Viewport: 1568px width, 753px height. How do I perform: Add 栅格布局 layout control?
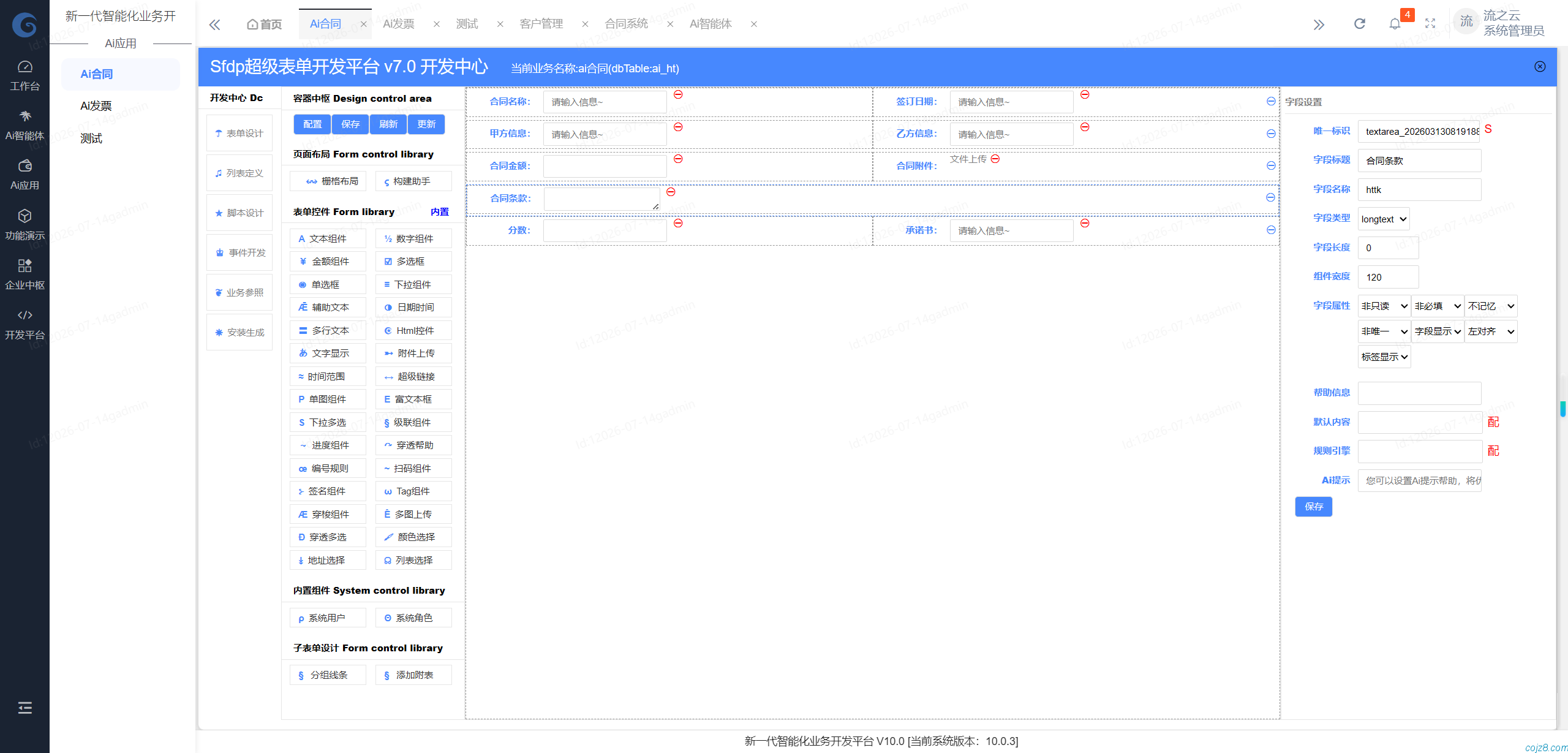[328, 181]
